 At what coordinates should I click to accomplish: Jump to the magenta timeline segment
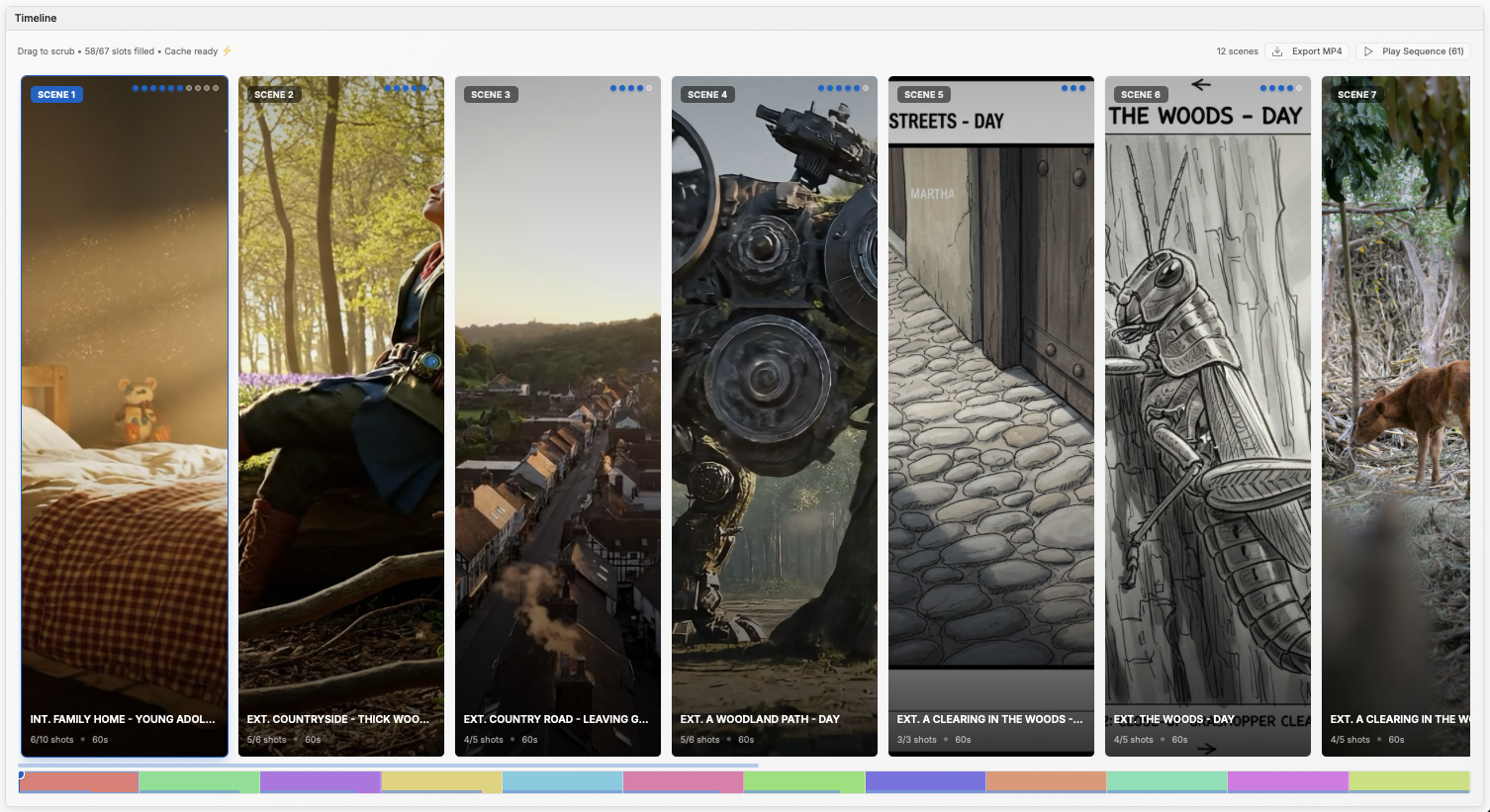point(1288,782)
